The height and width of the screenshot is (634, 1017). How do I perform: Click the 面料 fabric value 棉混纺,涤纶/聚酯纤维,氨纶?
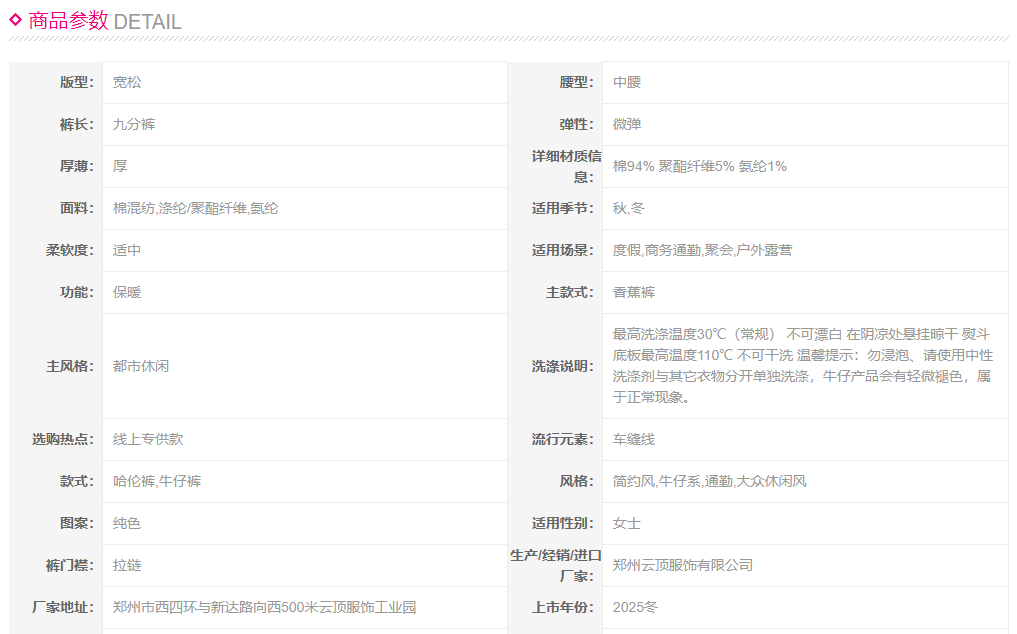point(195,208)
